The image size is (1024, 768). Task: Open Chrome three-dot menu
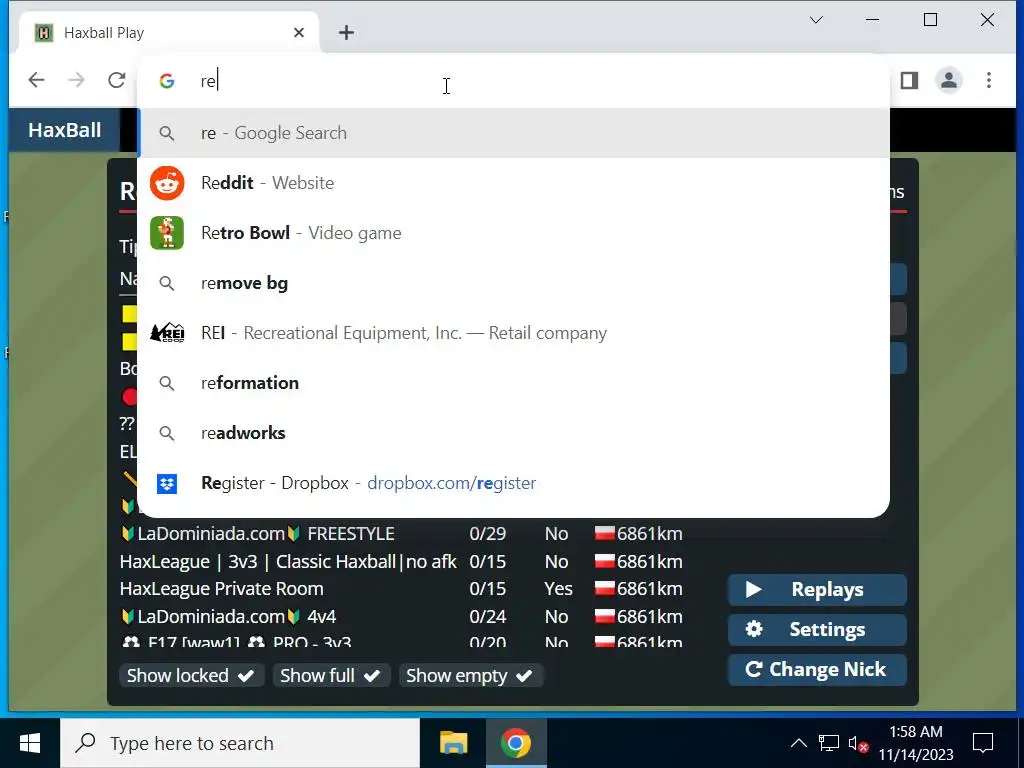(x=989, y=80)
